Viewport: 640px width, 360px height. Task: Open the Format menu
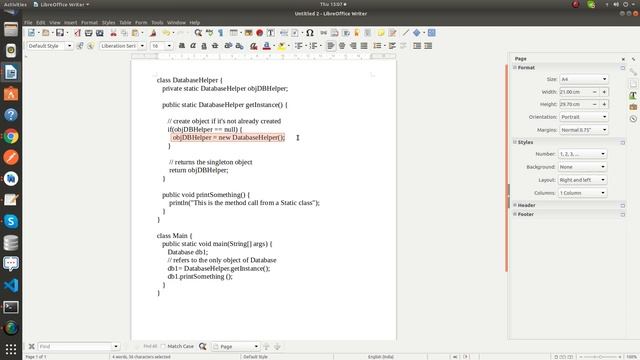click(x=89, y=22)
